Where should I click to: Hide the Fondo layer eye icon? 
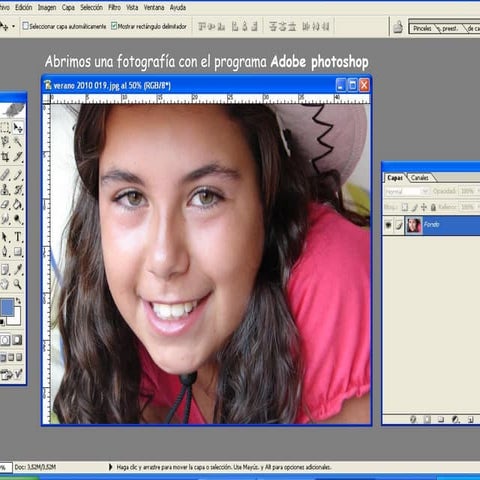pos(388,225)
